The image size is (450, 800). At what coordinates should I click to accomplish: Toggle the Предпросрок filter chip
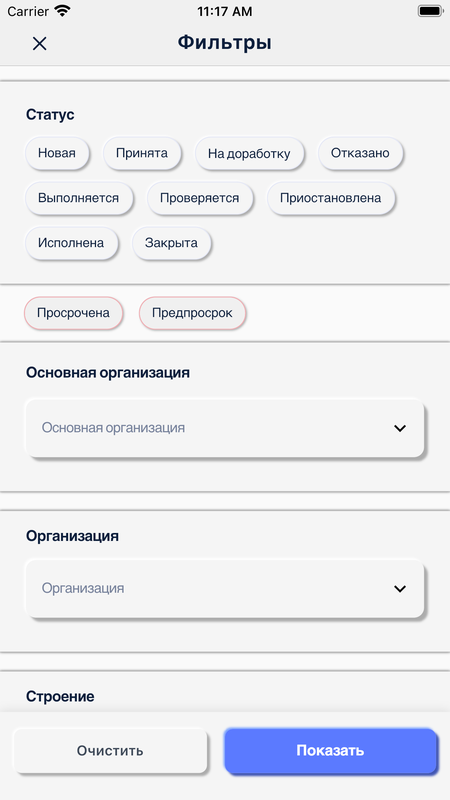192,313
